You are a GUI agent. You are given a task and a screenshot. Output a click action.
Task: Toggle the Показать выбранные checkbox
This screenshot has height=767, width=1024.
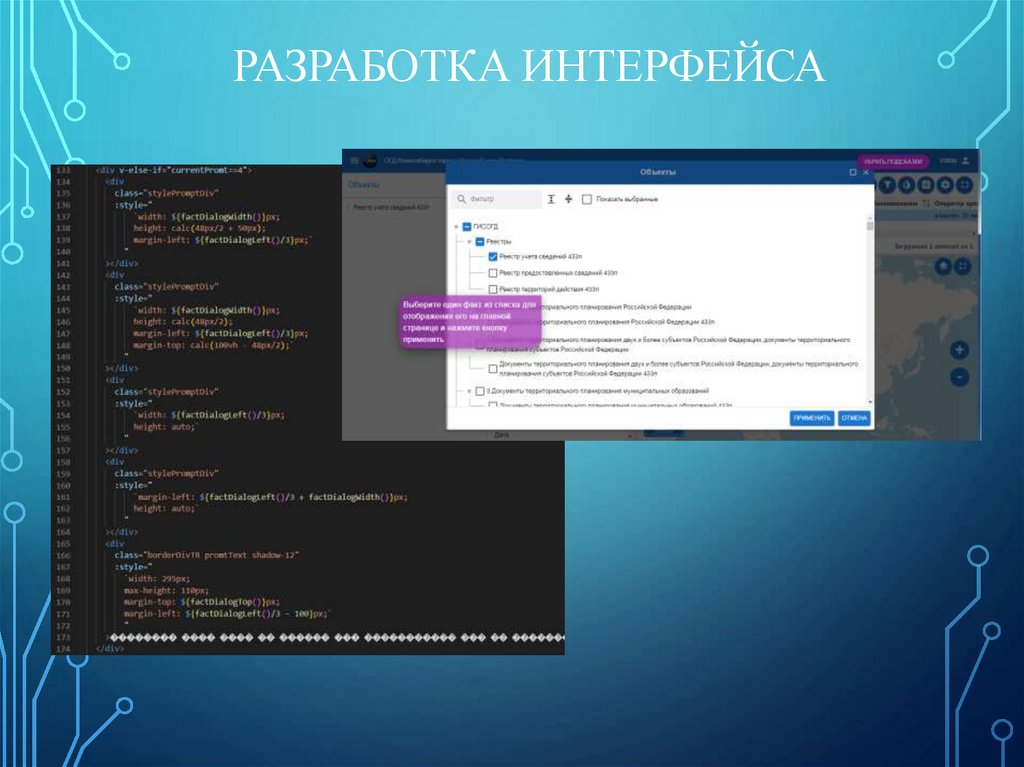tap(586, 199)
